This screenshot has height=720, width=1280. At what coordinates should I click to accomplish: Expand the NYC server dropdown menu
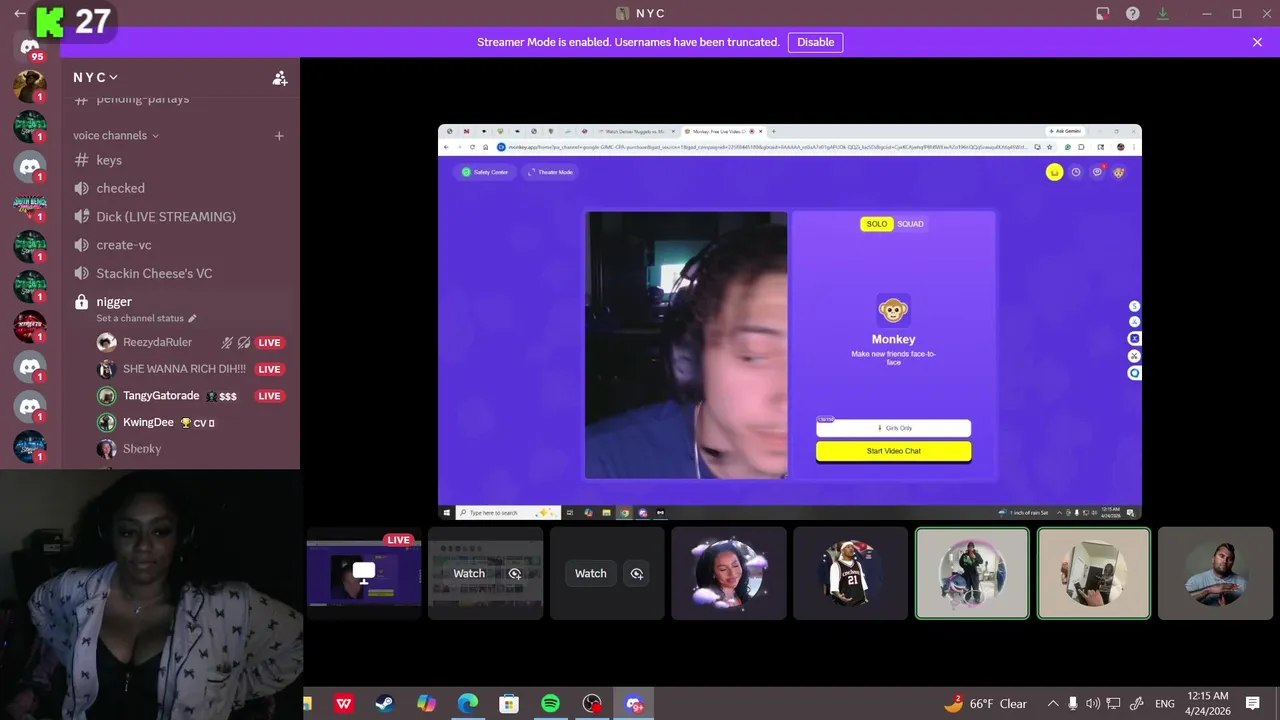[x=96, y=78]
